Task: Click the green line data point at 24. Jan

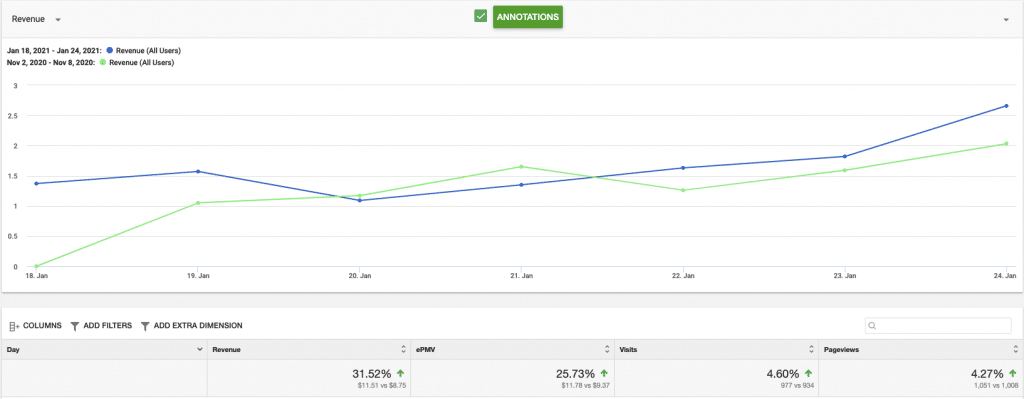Action: (1006, 144)
